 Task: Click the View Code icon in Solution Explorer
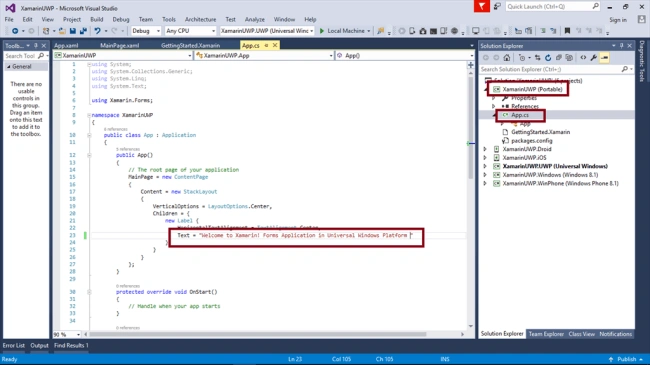(583, 58)
